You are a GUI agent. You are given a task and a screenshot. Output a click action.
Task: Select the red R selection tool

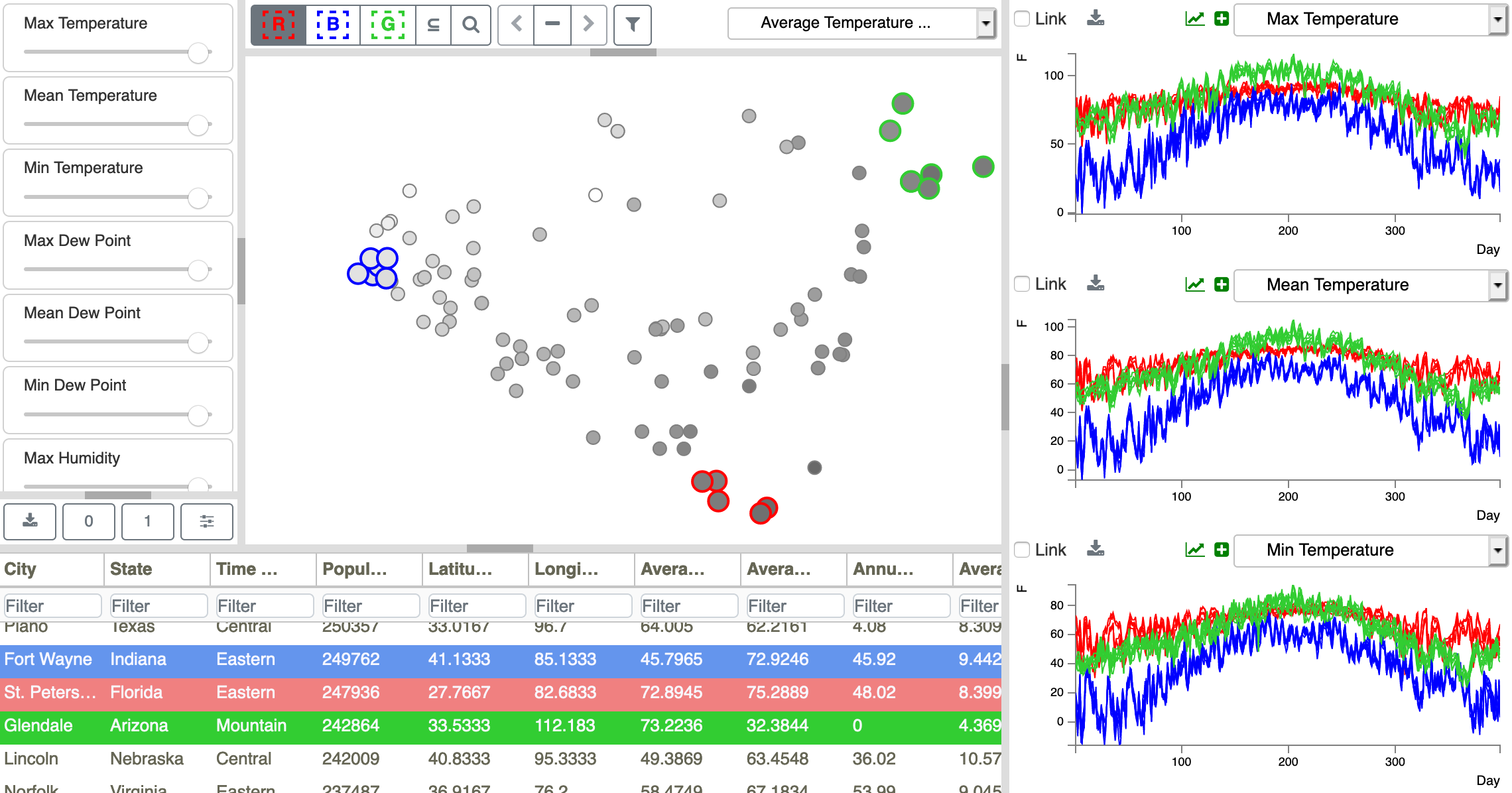279,25
